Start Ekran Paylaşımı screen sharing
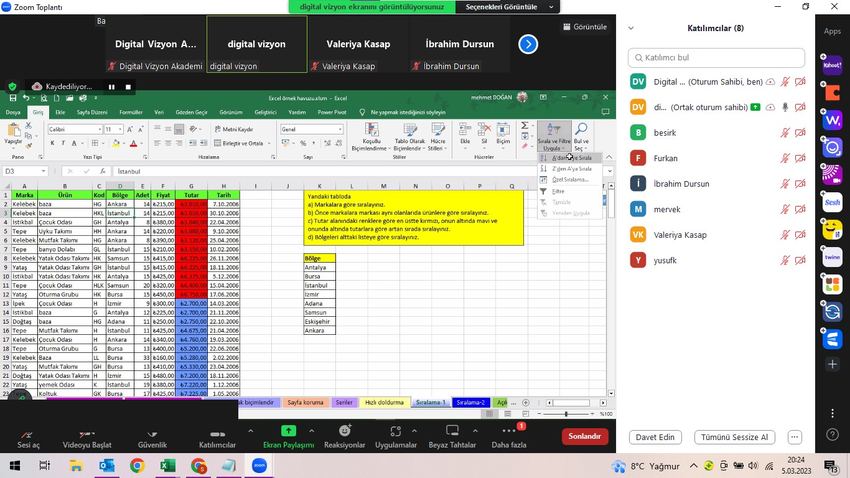Image resolution: width=850 pixels, height=478 pixels. click(x=288, y=438)
